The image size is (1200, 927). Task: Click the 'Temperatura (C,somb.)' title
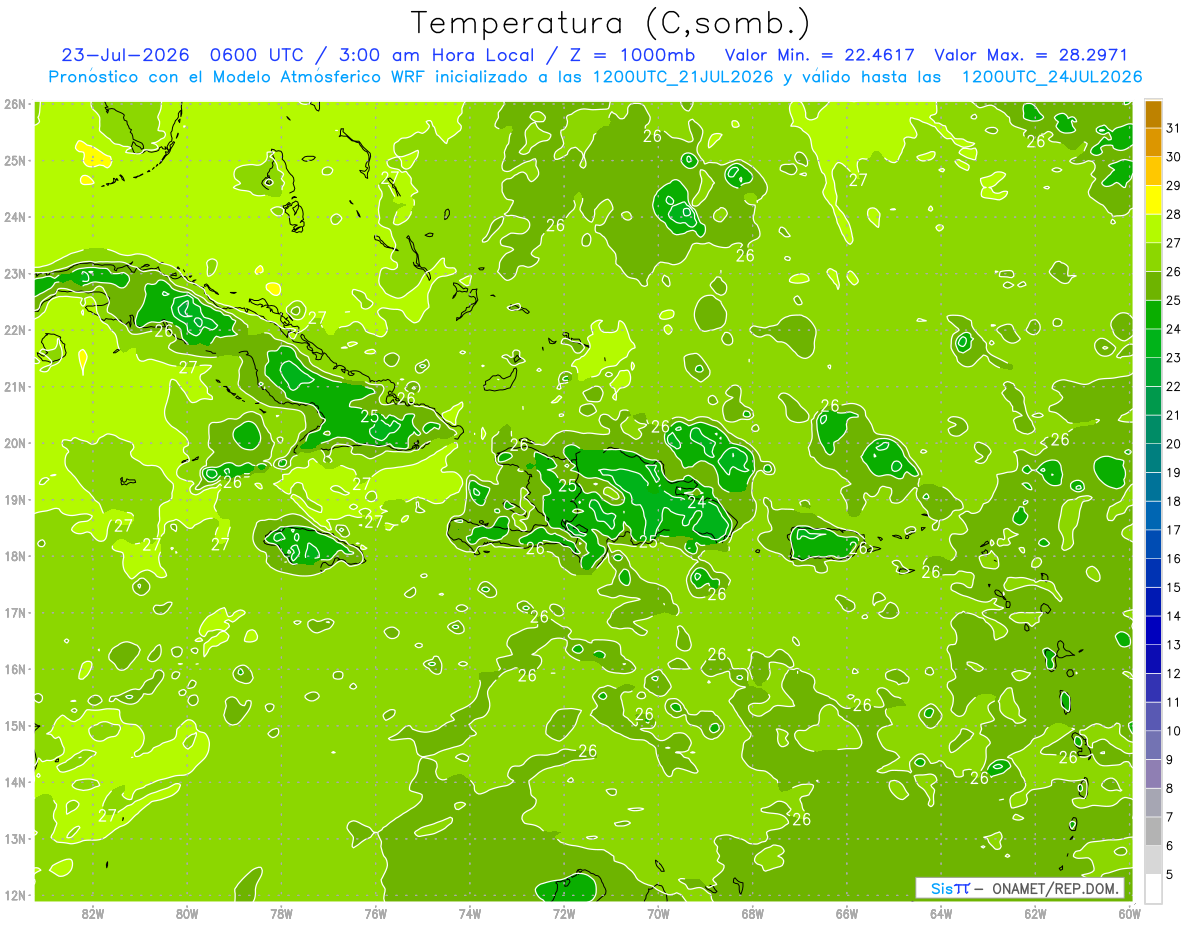(x=611, y=22)
